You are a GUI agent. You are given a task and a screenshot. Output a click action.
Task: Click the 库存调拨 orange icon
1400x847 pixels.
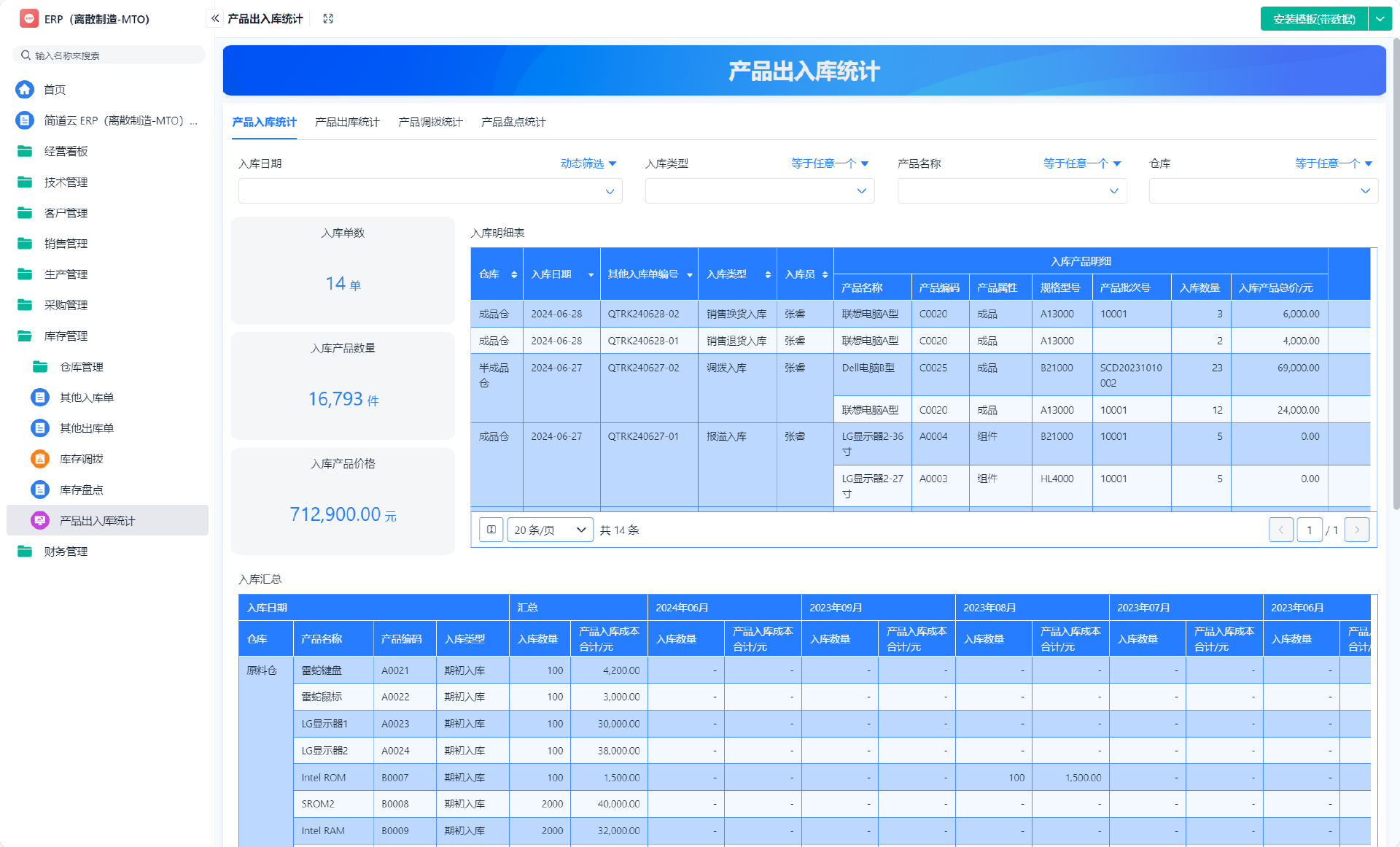40,459
